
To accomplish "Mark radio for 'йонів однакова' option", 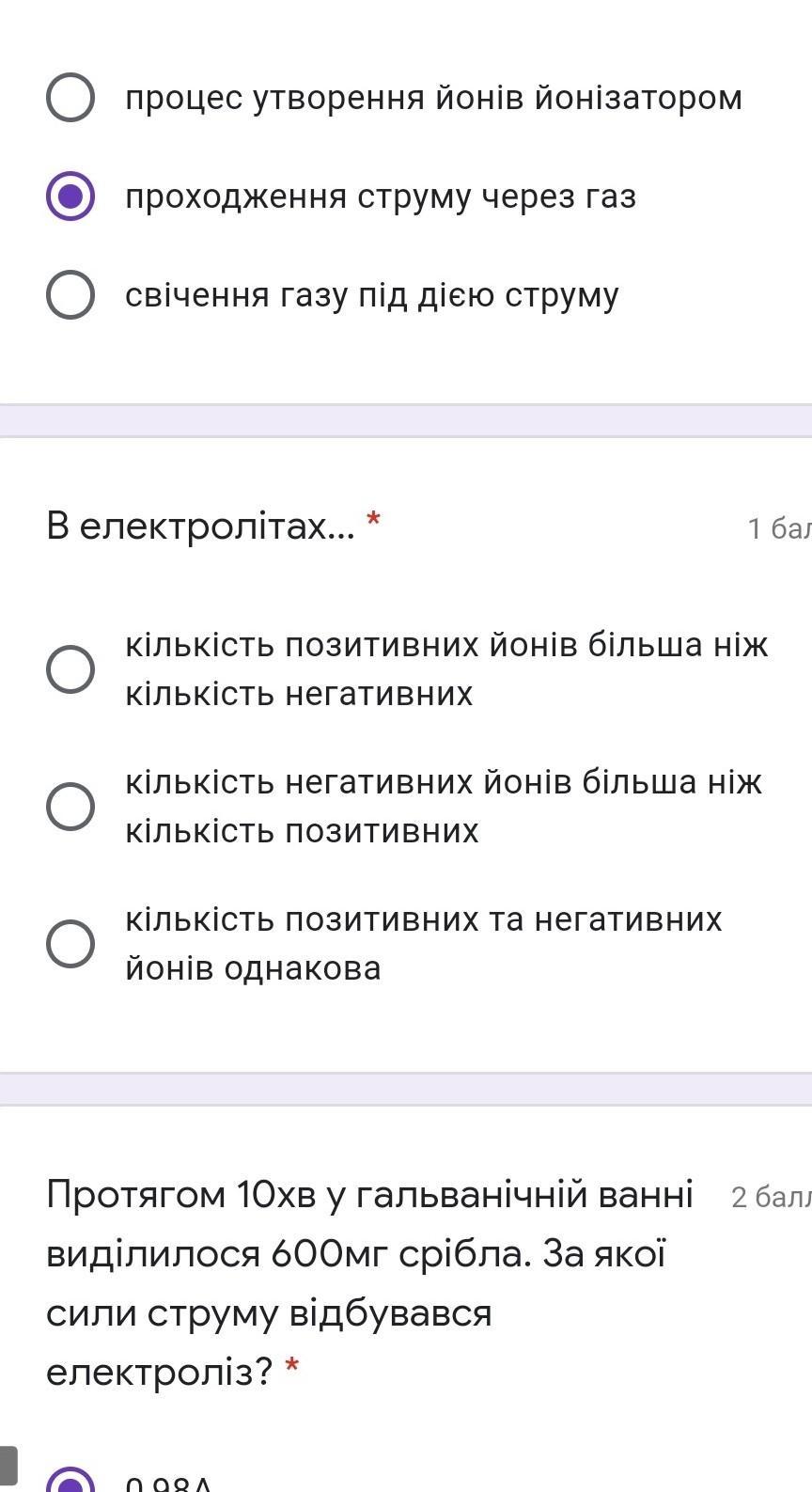I will 70,944.
